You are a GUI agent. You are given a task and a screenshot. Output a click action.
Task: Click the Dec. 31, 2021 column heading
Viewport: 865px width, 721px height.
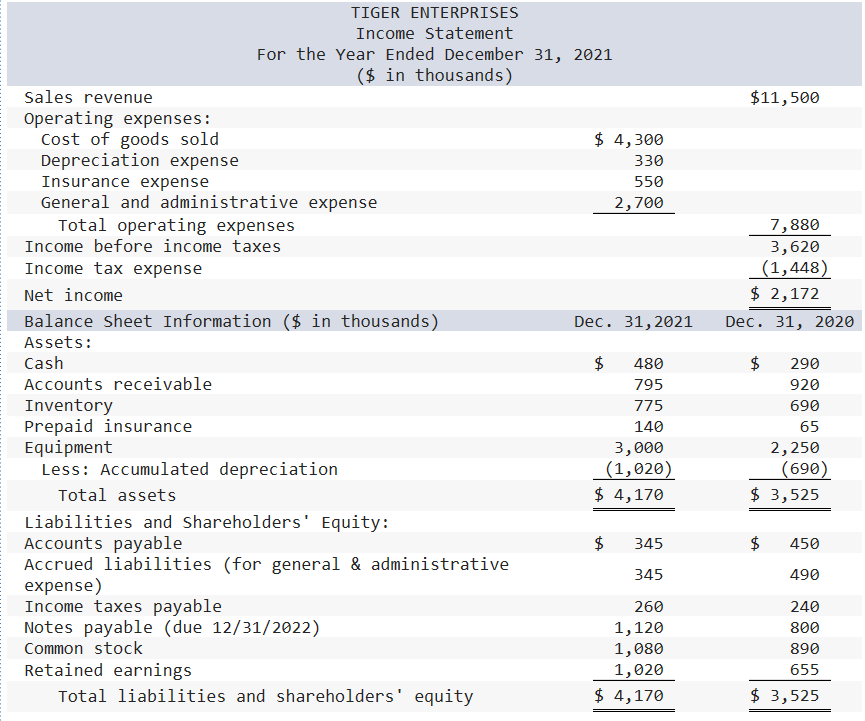tap(632, 320)
